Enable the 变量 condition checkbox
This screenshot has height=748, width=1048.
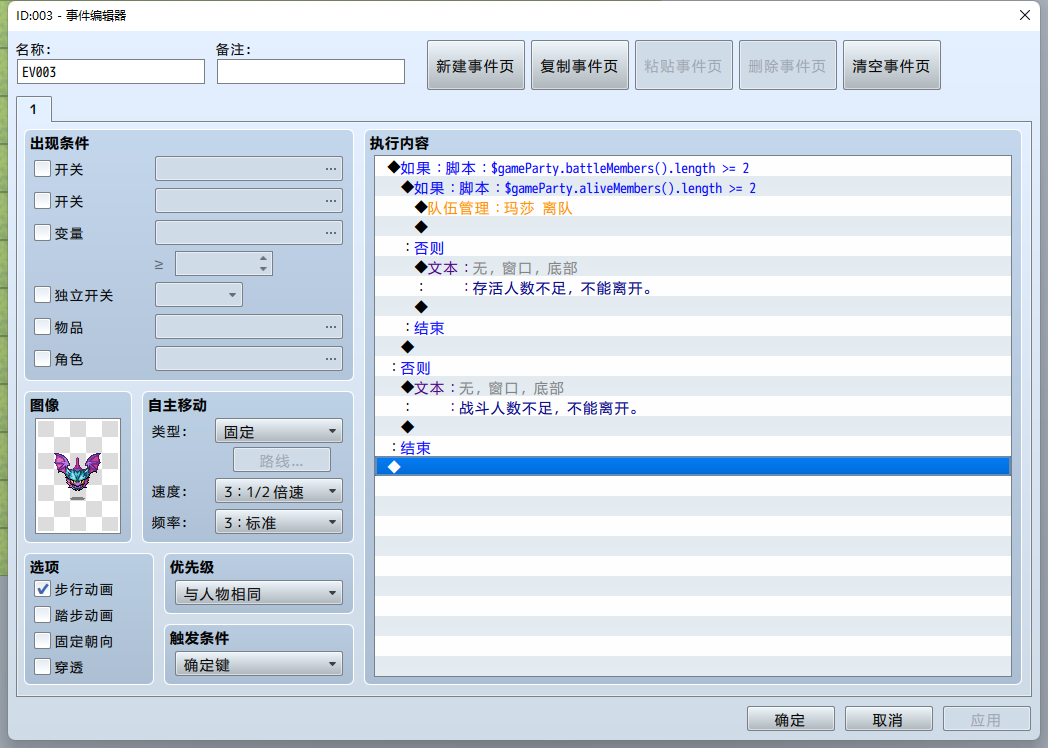(x=42, y=233)
